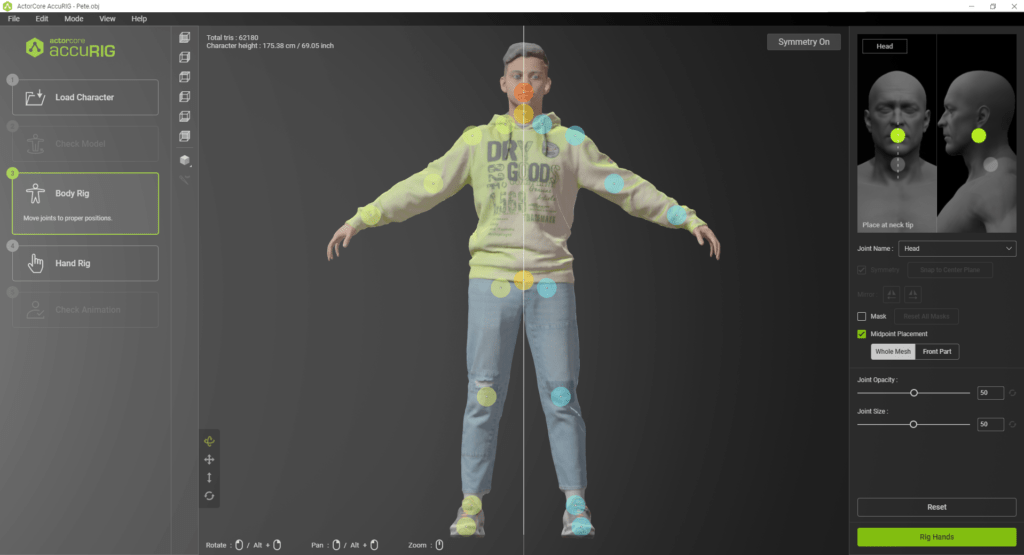Open the solid shaded cube display mode
The height and width of the screenshot is (555, 1024).
coord(185,160)
